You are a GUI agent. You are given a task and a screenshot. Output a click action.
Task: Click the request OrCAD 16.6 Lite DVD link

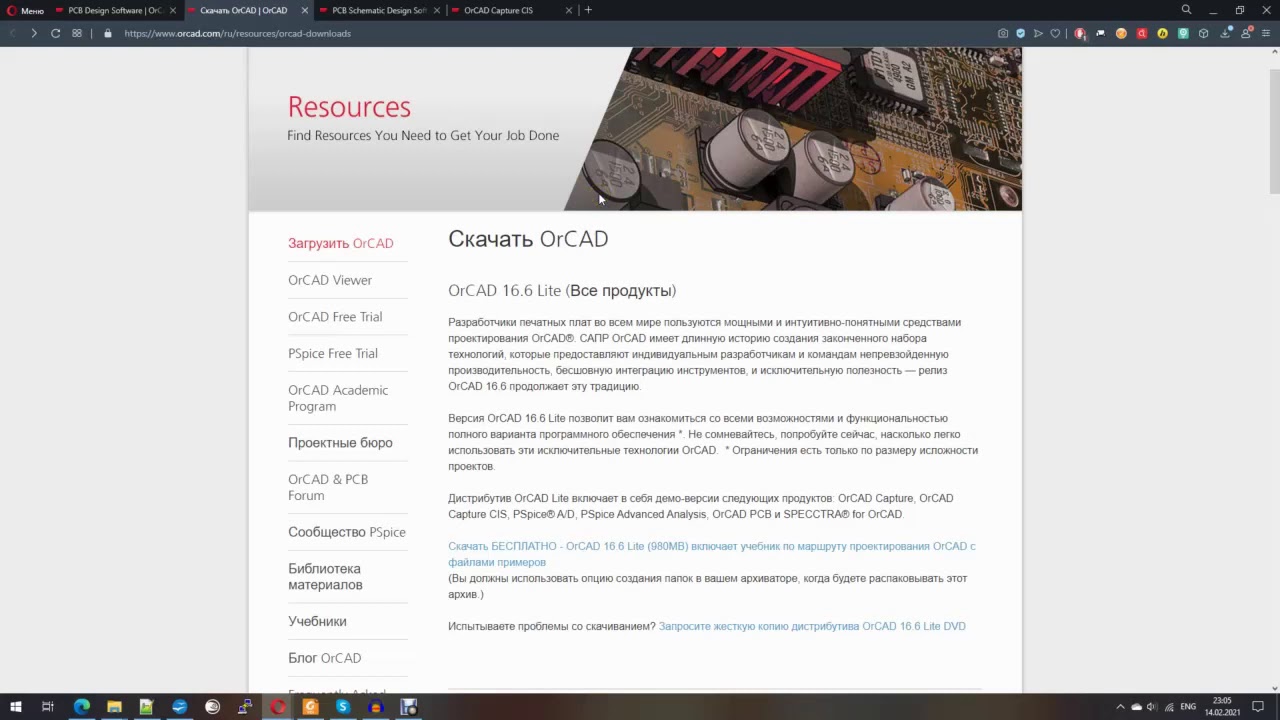click(812, 626)
